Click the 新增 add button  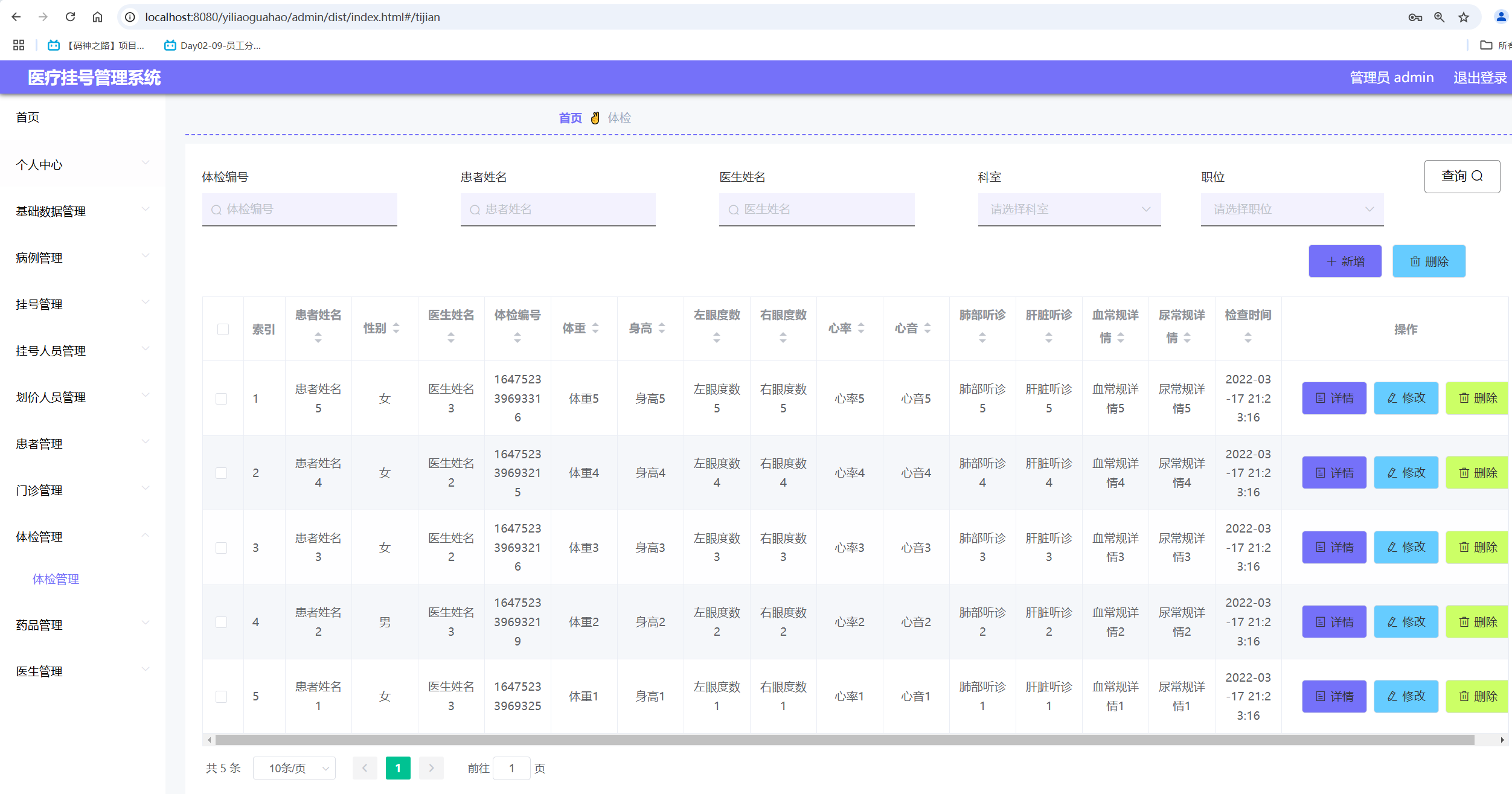[x=1345, y=261]
